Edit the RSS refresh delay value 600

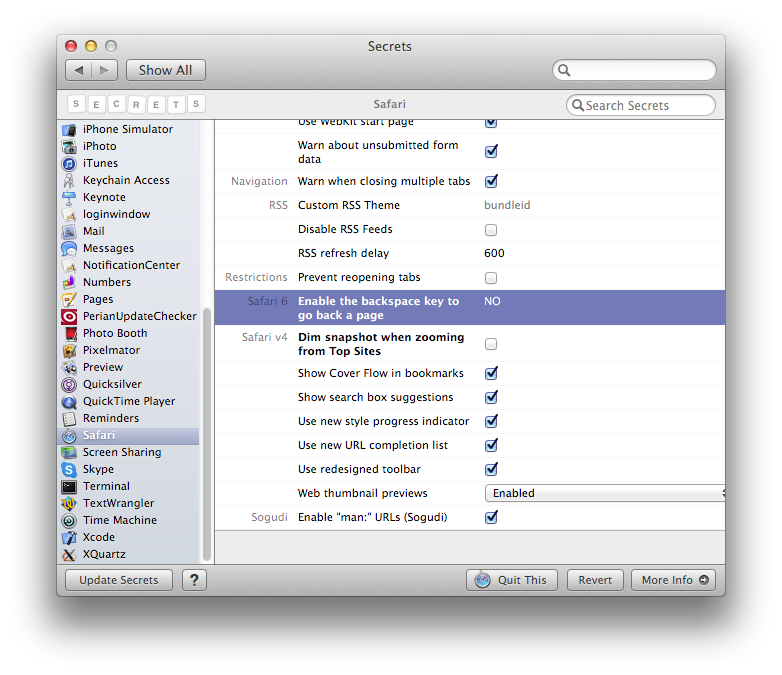pos(494,253)
